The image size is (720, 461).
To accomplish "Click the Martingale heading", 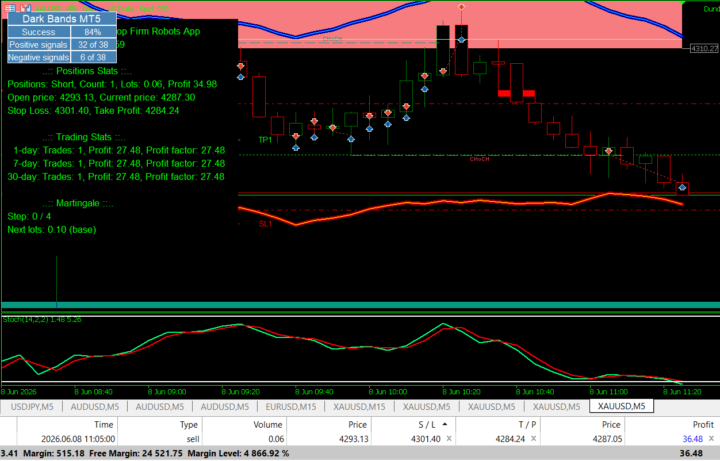I will point(78,203).
